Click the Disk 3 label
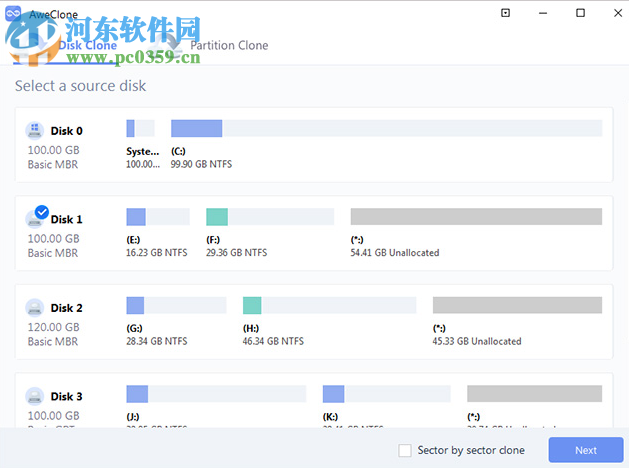The image size is (629, 468). (x=67, y=397)
